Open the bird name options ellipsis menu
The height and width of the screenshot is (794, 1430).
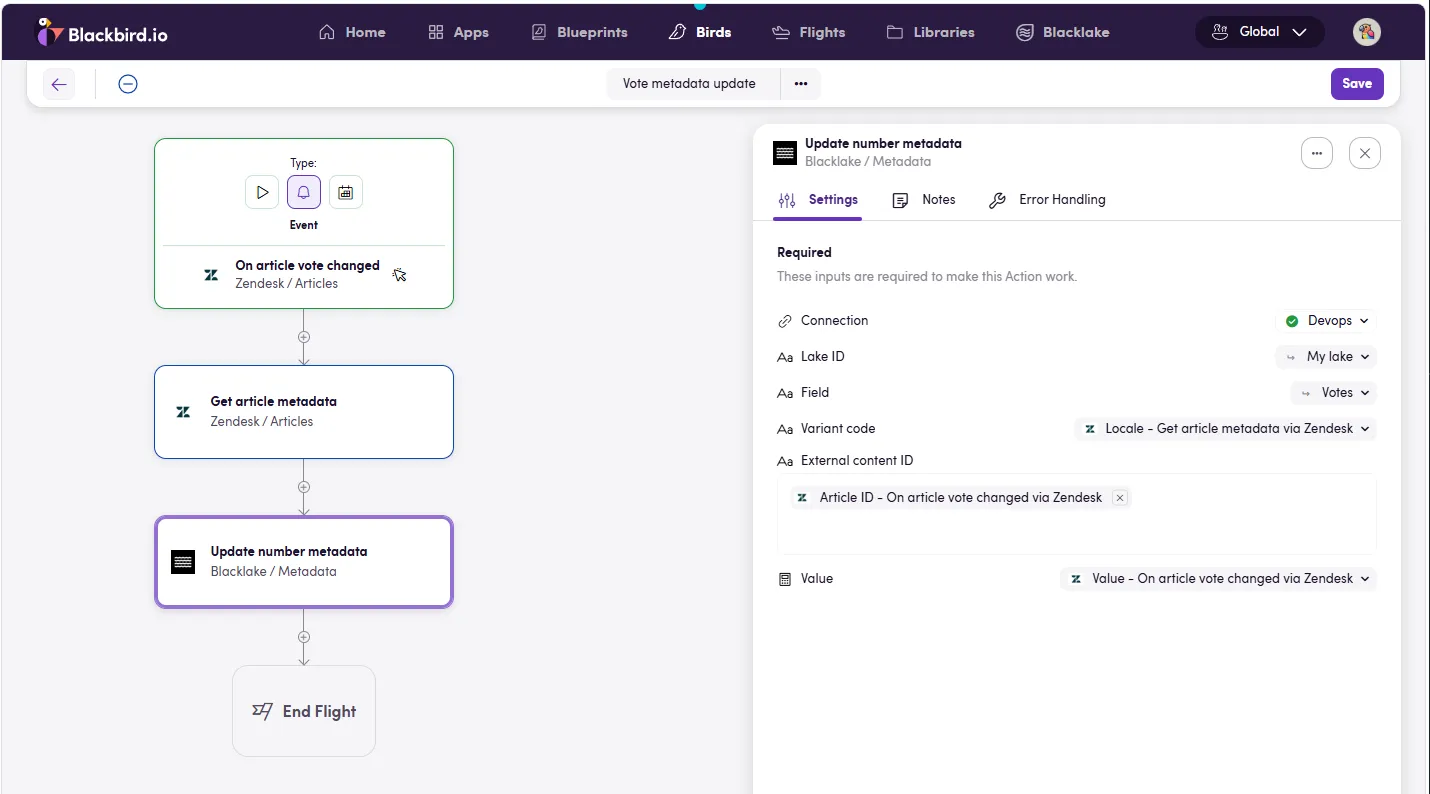[x=801, y=84]
